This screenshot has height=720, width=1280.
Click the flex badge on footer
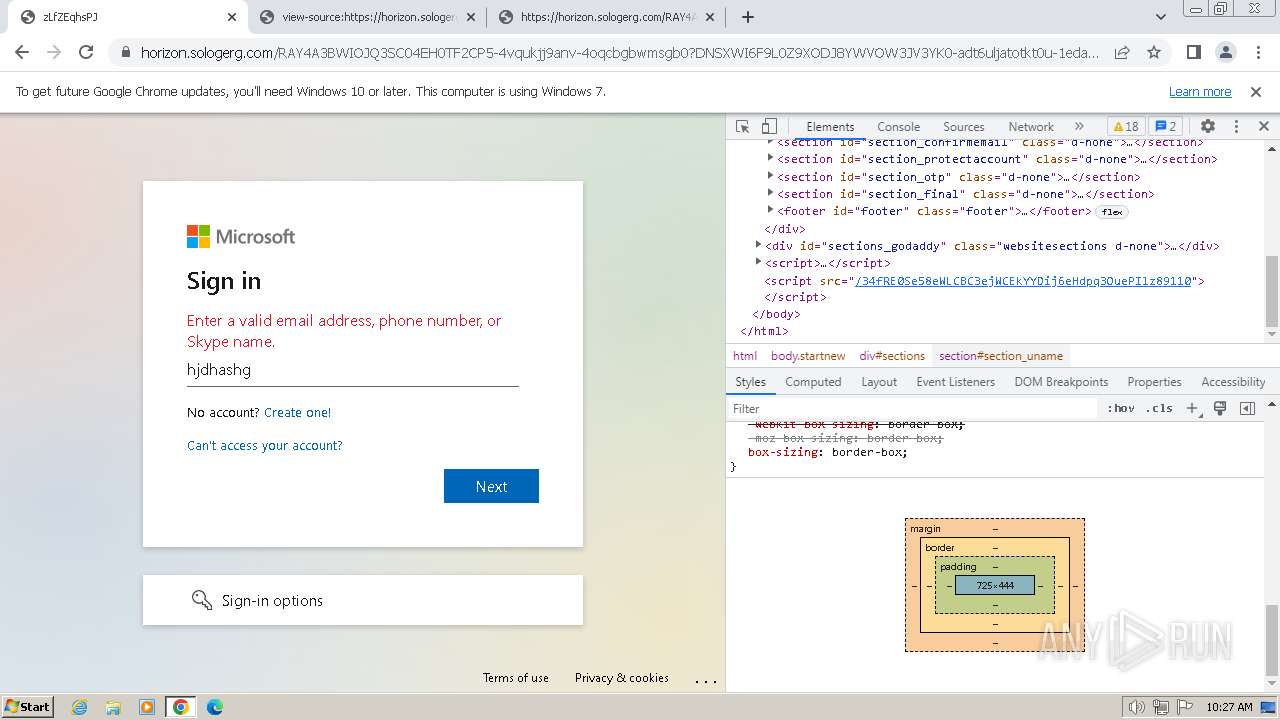pyautogui.click(x=1111, y=212)
